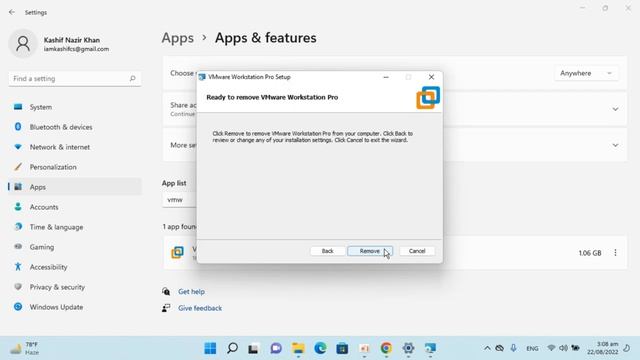The image size is (640, 360).
Task: Click the App list search field containing vmw
Action: 179,200
